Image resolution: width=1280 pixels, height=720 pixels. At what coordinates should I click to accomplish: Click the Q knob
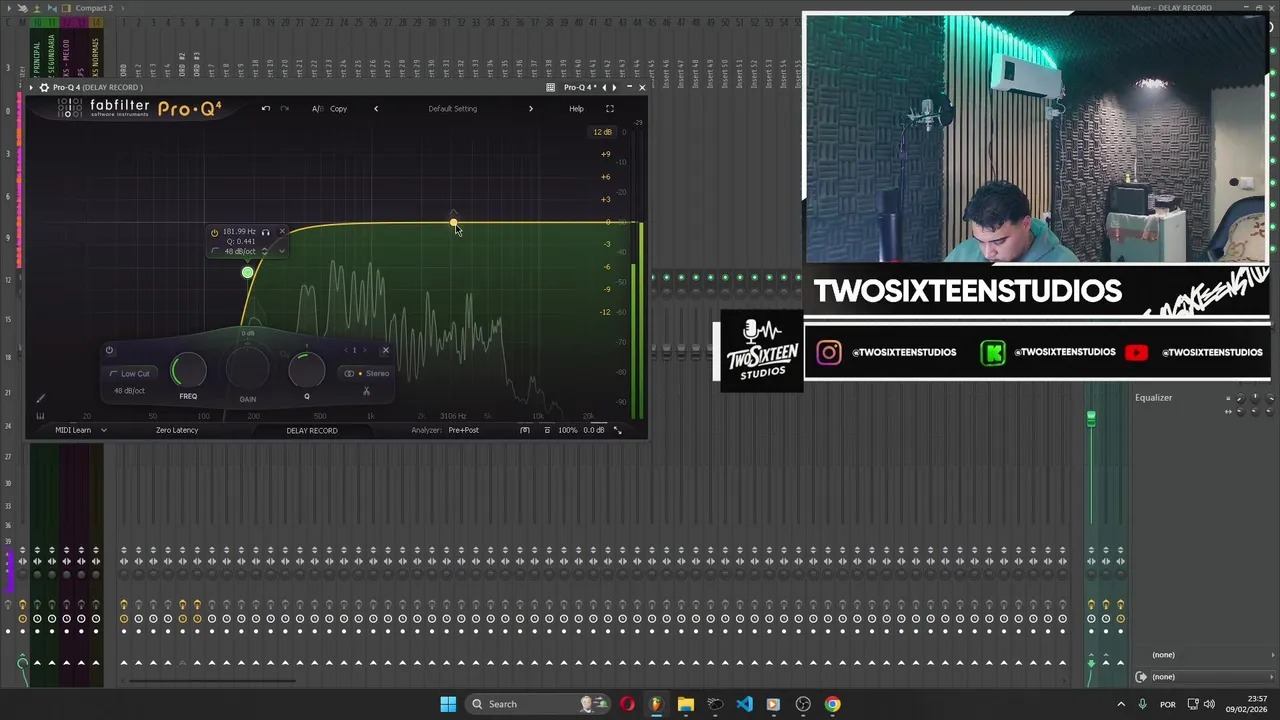click(x=306, y=370)
